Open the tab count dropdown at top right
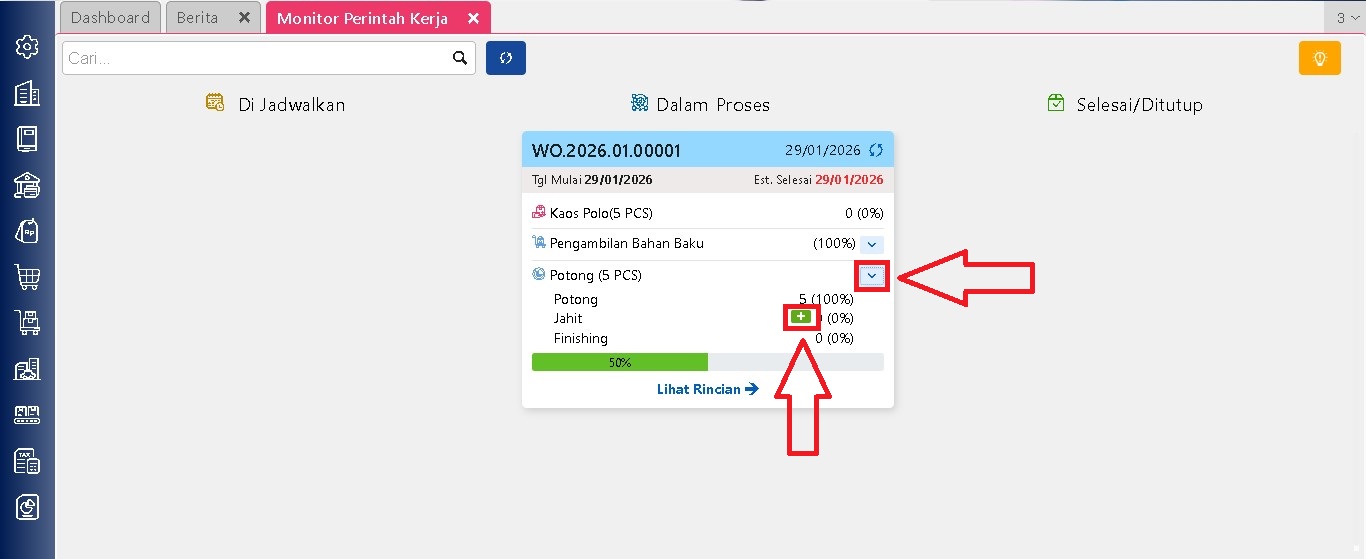This screenshot has width=1366, height=559. 1347,18
